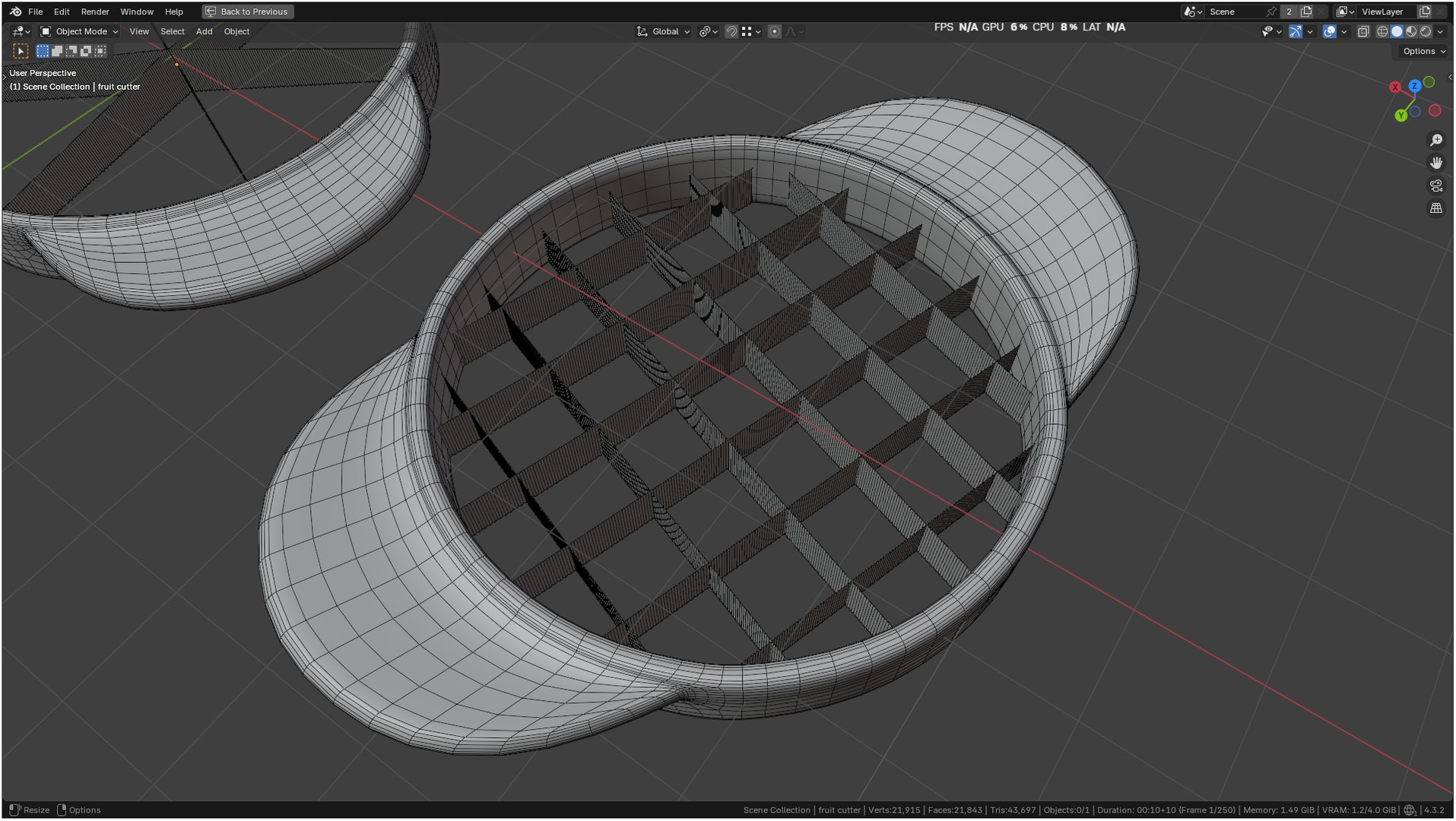
Task: Click the blue Z axis gizmo
Action: [1414, 86]
